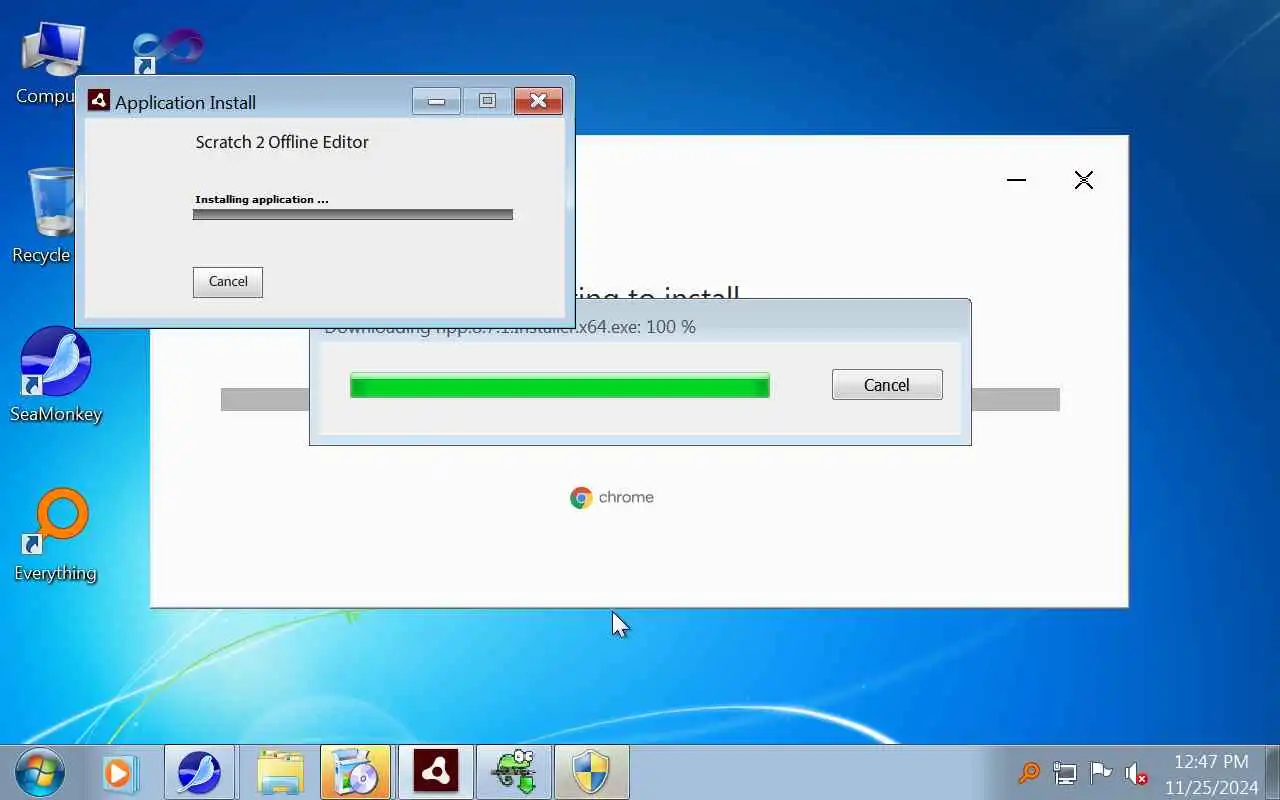
Task: Switch to SeaMonkey in the taskbar
Action: coord(199,772)
